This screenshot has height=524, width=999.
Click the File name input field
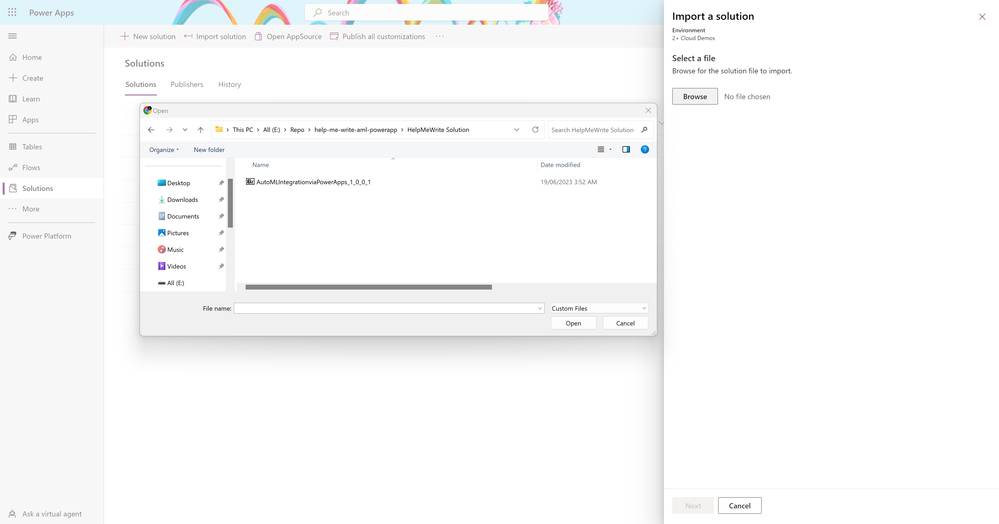point(389,309)
